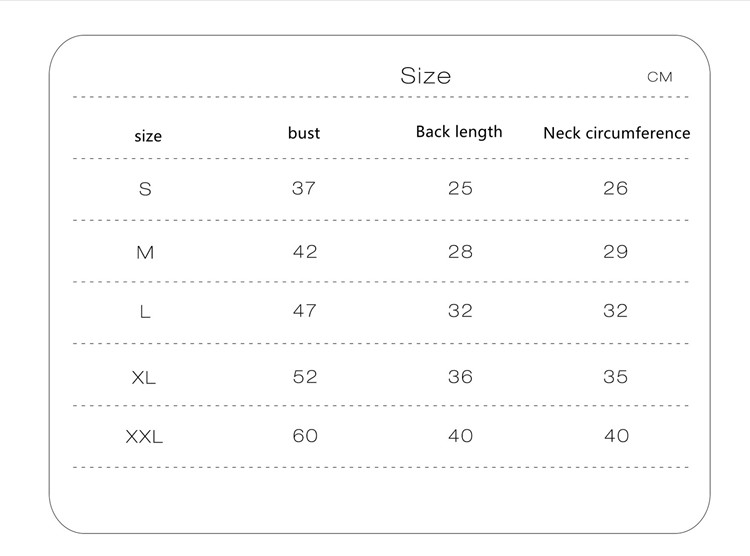This screenshot has height=556, width=750.
Task: Click the "CM" unit label
Action: pos(660,77)
